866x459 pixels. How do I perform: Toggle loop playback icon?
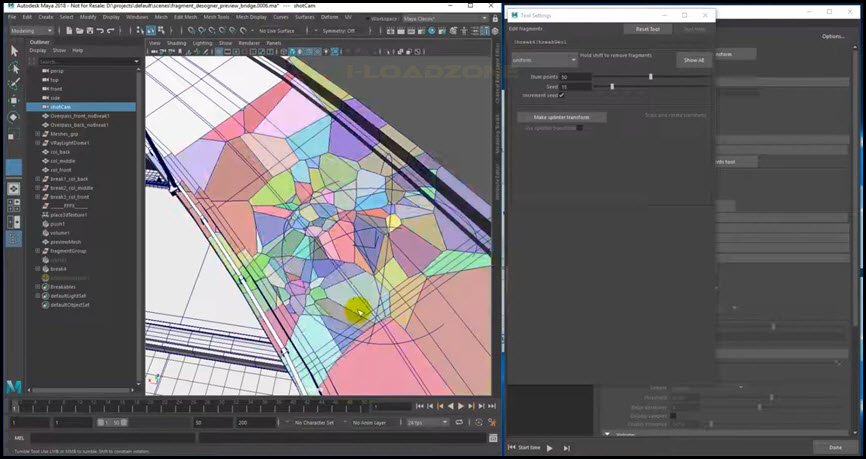point(459,423)
